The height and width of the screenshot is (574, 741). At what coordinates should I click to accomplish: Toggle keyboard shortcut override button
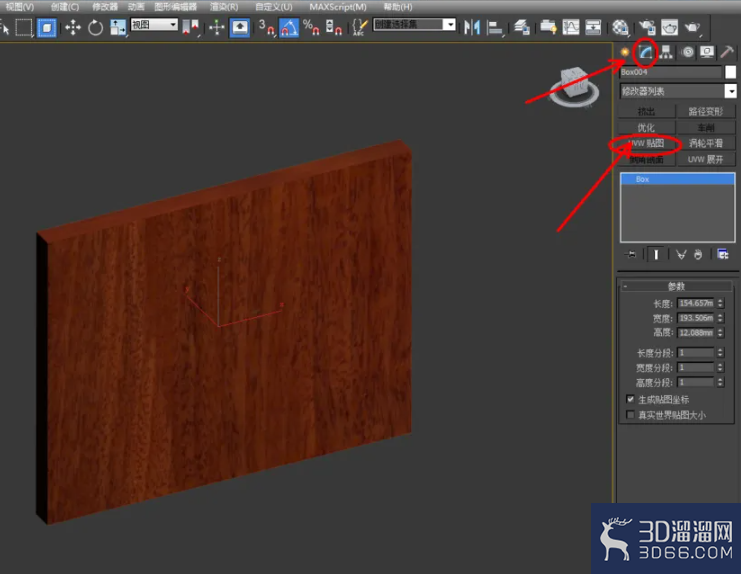[x=240, y=27]
